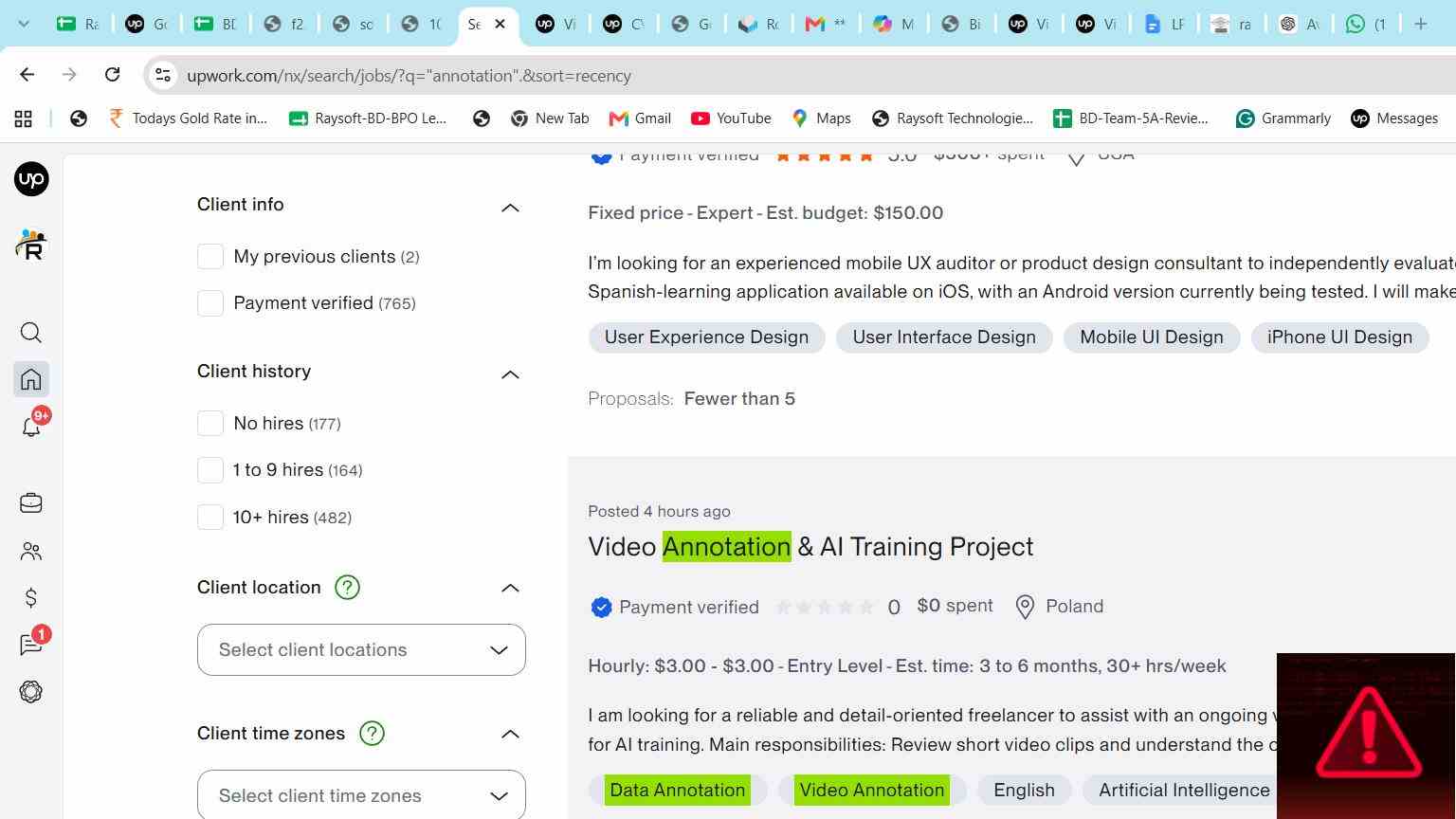1456x819 pixels.
Task: Open the dollar sign finances icon
Action: click(x=31, y=598)
